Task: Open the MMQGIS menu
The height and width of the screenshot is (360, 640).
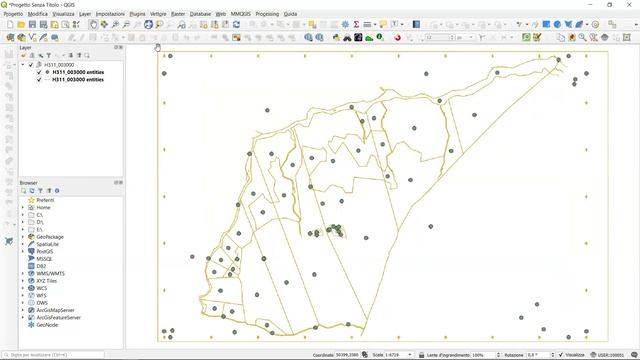Action: 241,14
